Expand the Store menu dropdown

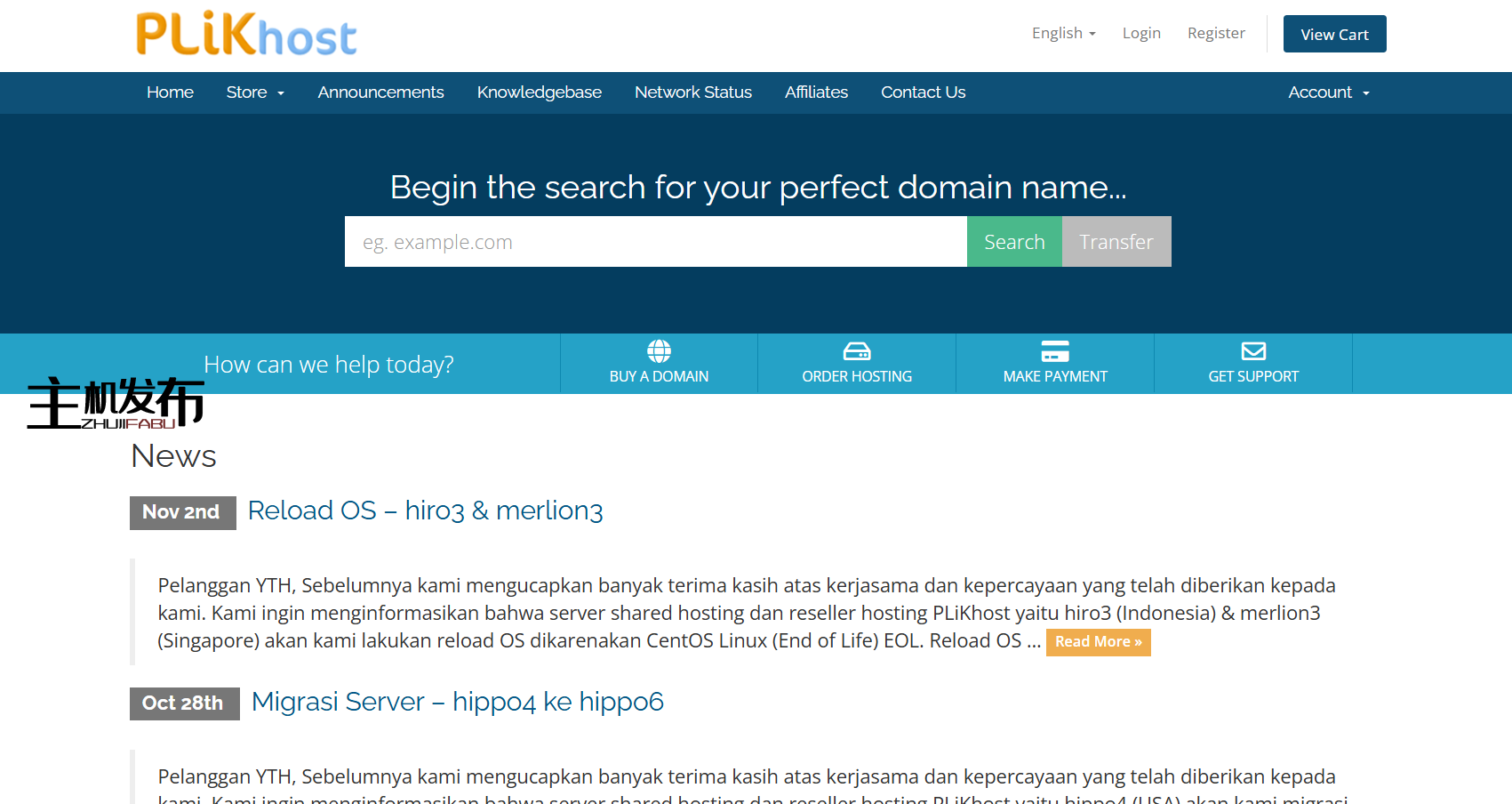[255, 92]
